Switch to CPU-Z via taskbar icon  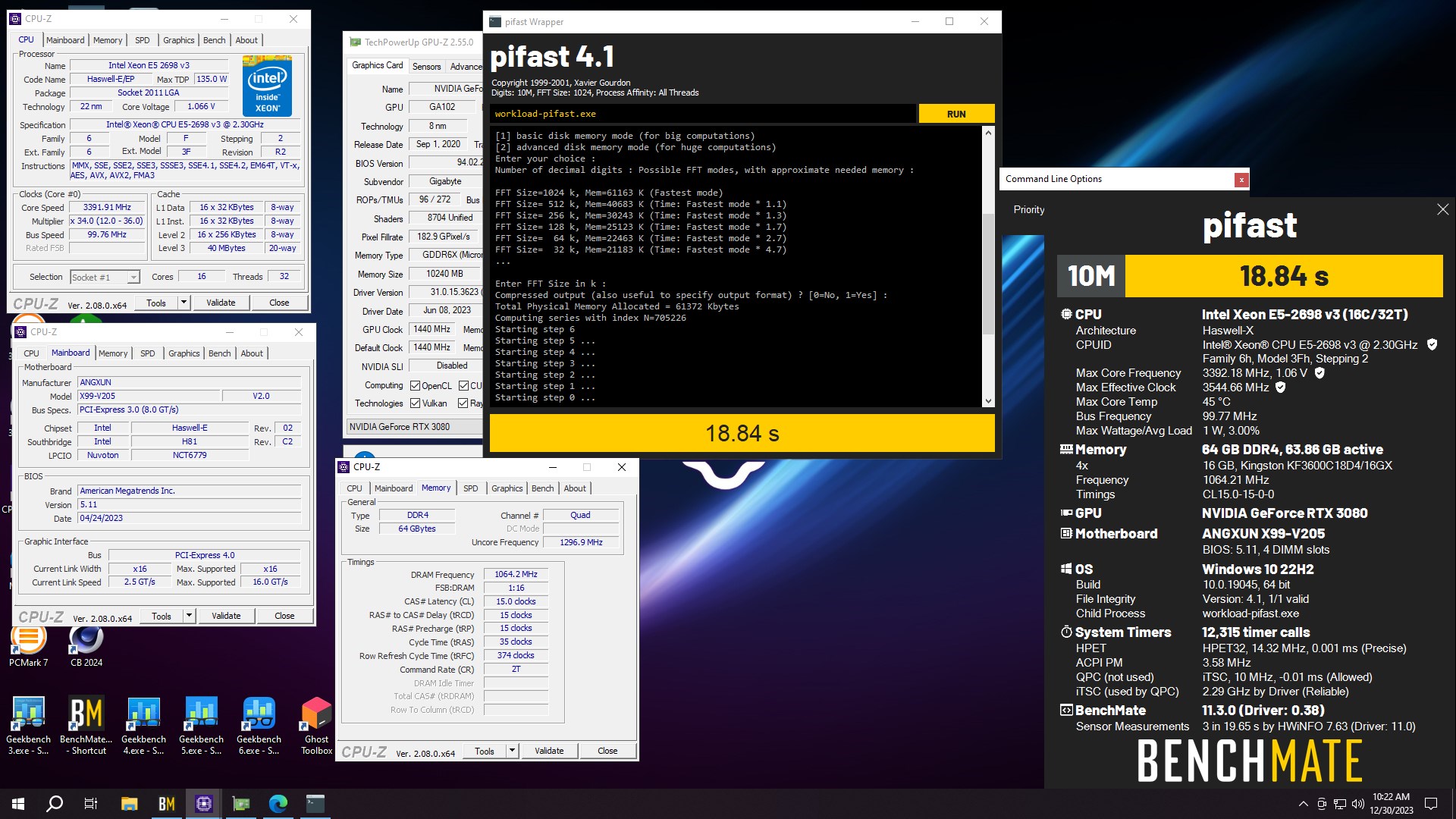click(x=203, y=804)
